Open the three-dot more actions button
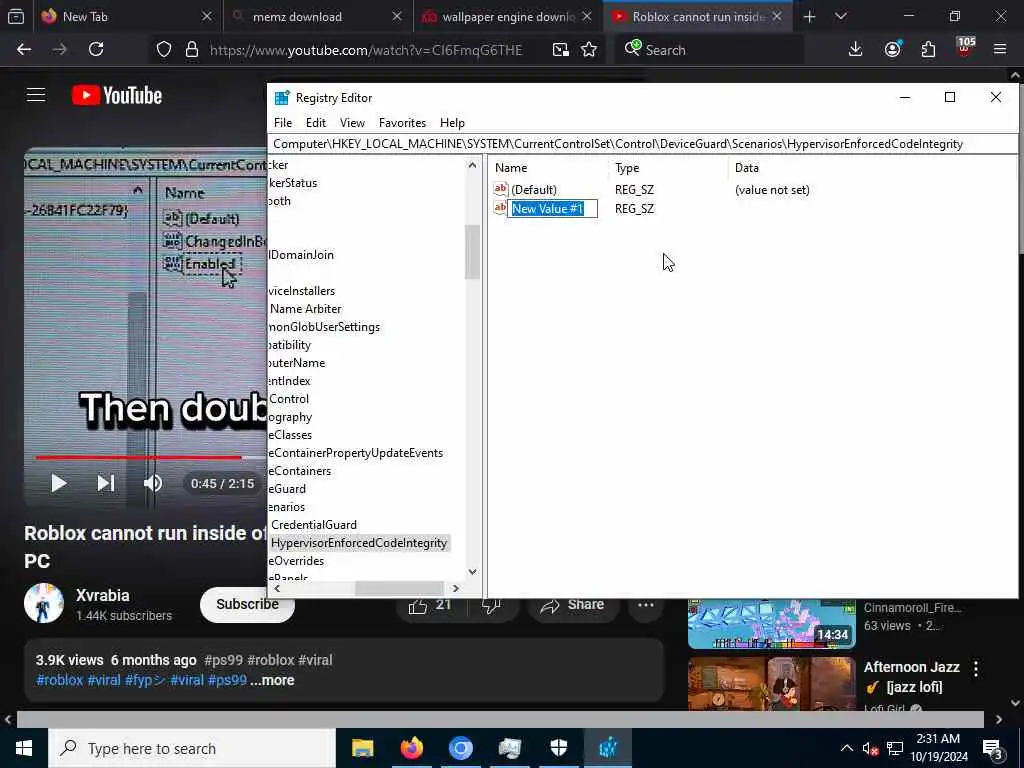This screenshot has width=1024, height=768. pos(646,605)
